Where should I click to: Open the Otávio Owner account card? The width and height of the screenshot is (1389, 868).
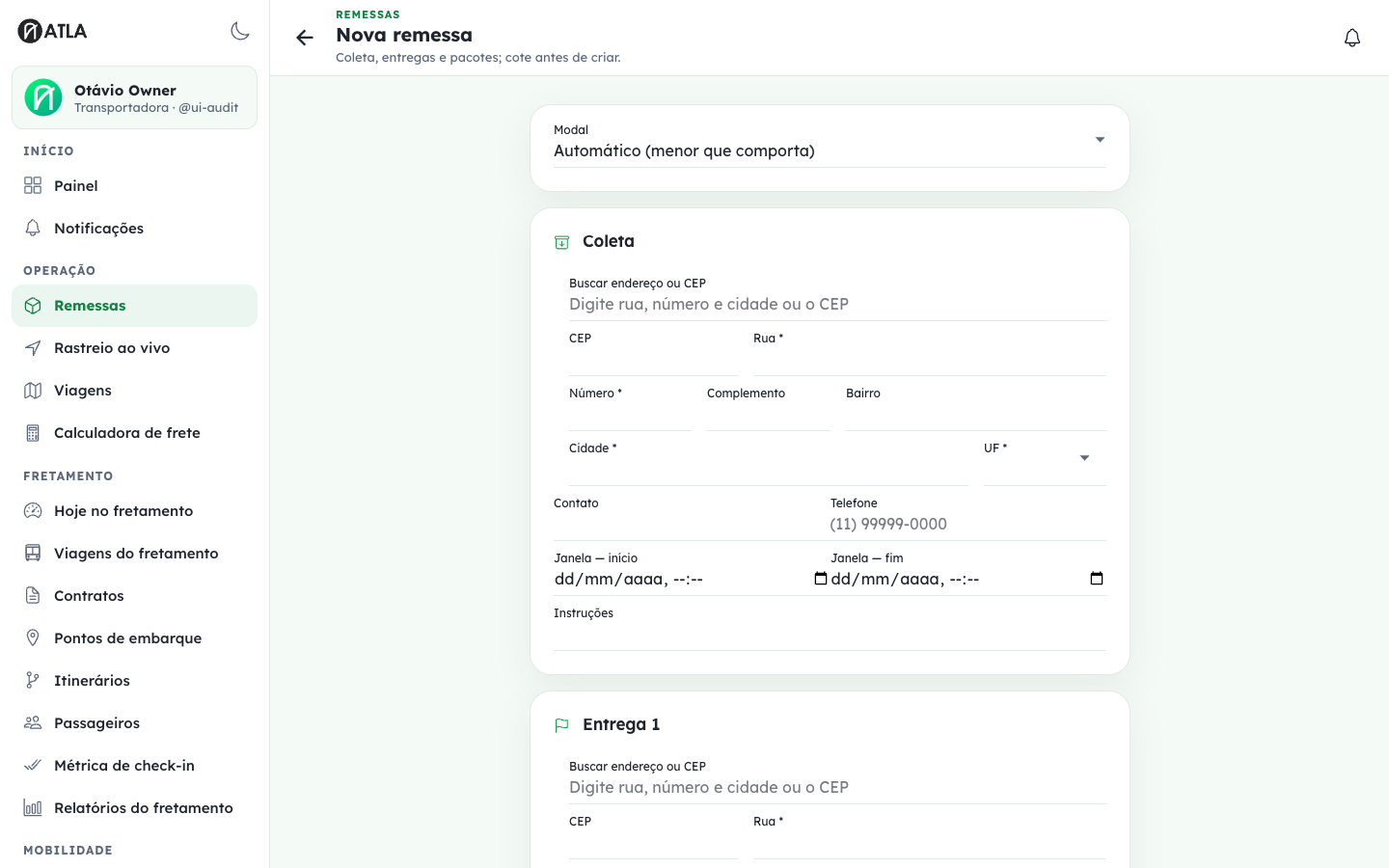(134, 97)
